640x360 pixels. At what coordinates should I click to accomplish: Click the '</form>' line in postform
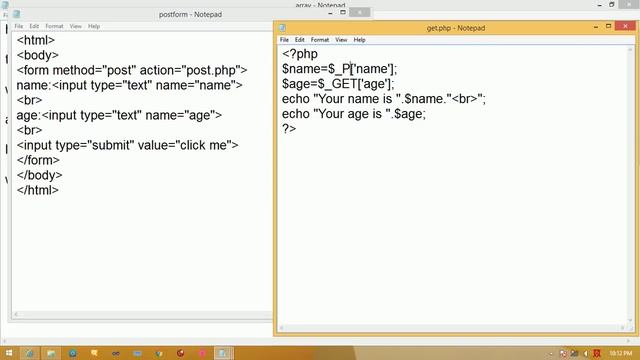(x=38, y=160)
